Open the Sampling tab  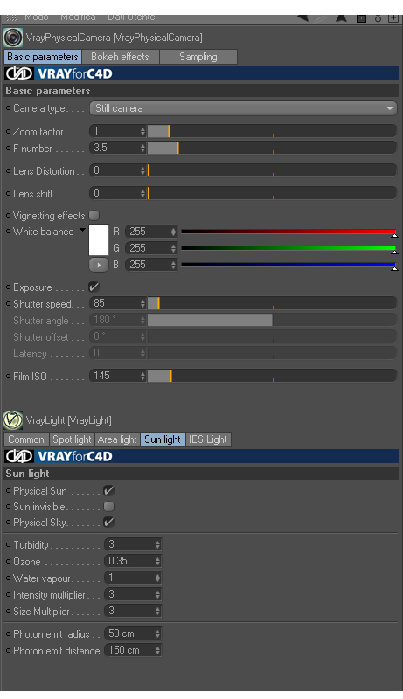point(198,57)
